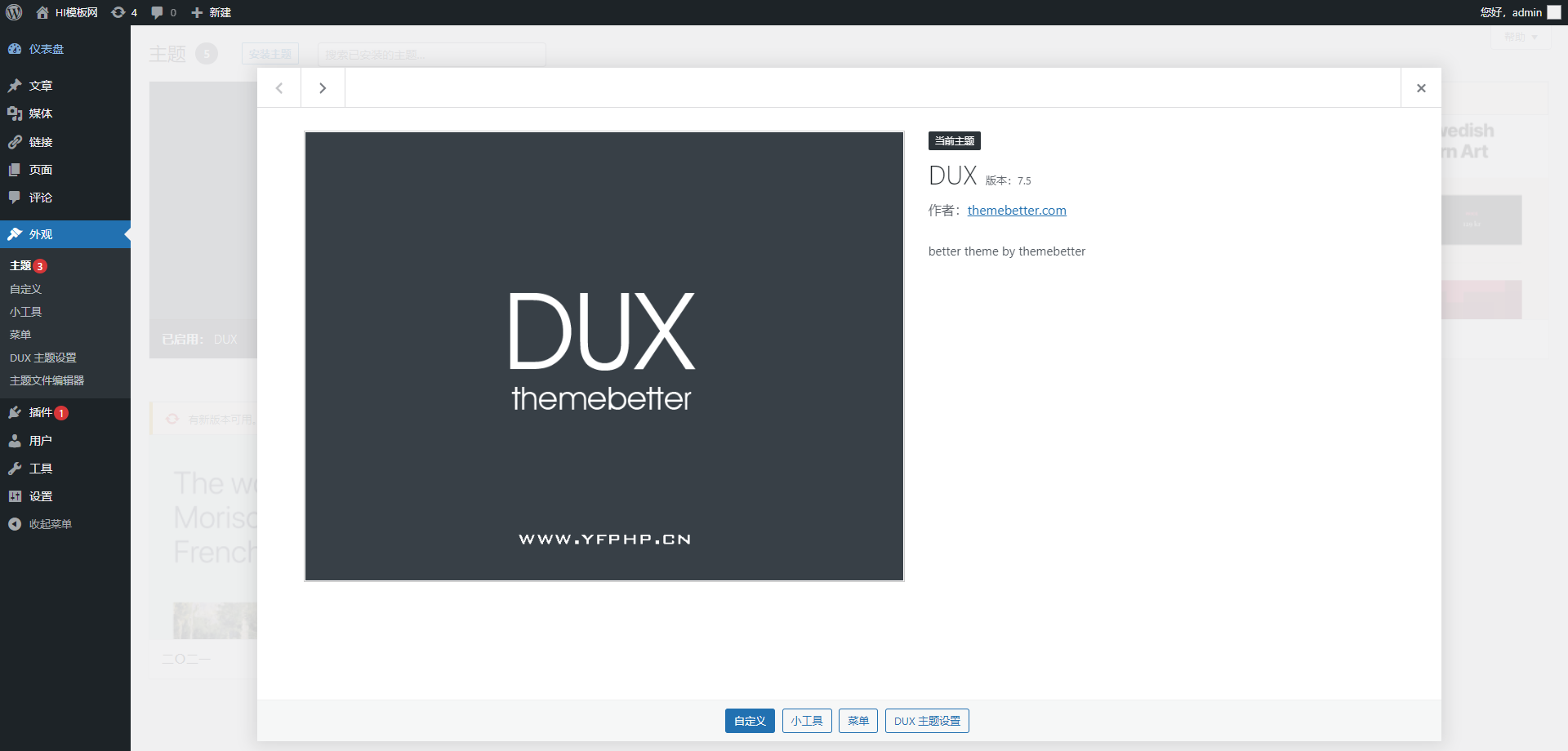The image size is (1568, 751).
Task: Open the admin user avatar
Action: [x=1554, y=12]
